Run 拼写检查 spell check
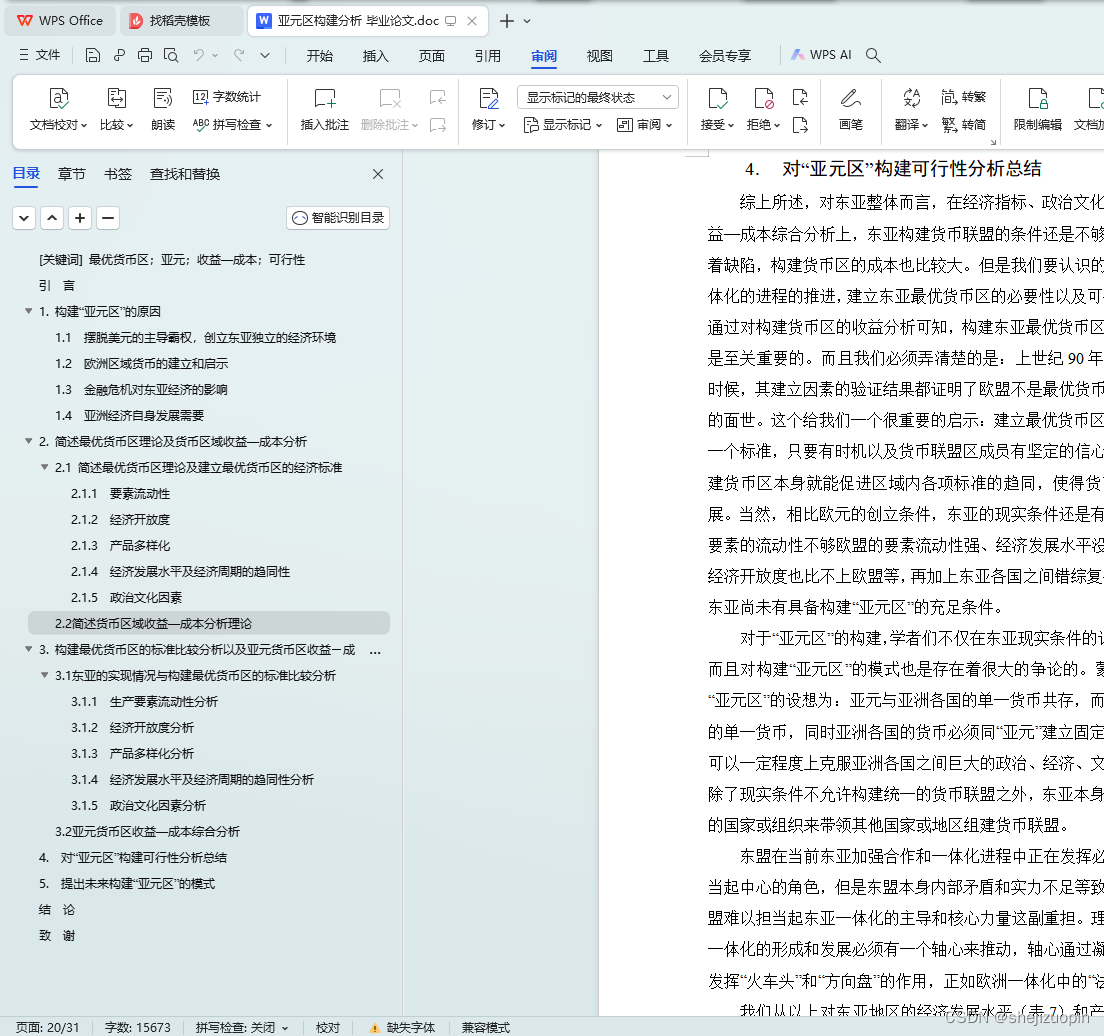Viewport: 1104px width, 1036px height. pyautogui.click(x=232, y=125)
